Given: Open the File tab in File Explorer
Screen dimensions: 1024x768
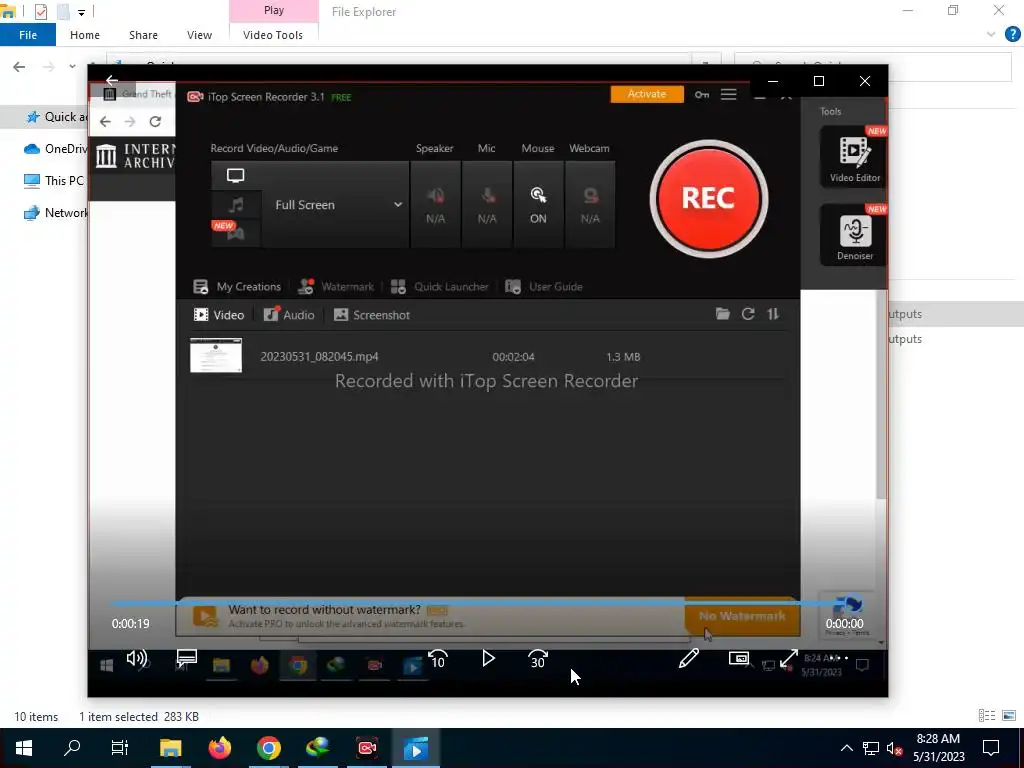Looking at the screenshot, I should click(x=27, y=35).
